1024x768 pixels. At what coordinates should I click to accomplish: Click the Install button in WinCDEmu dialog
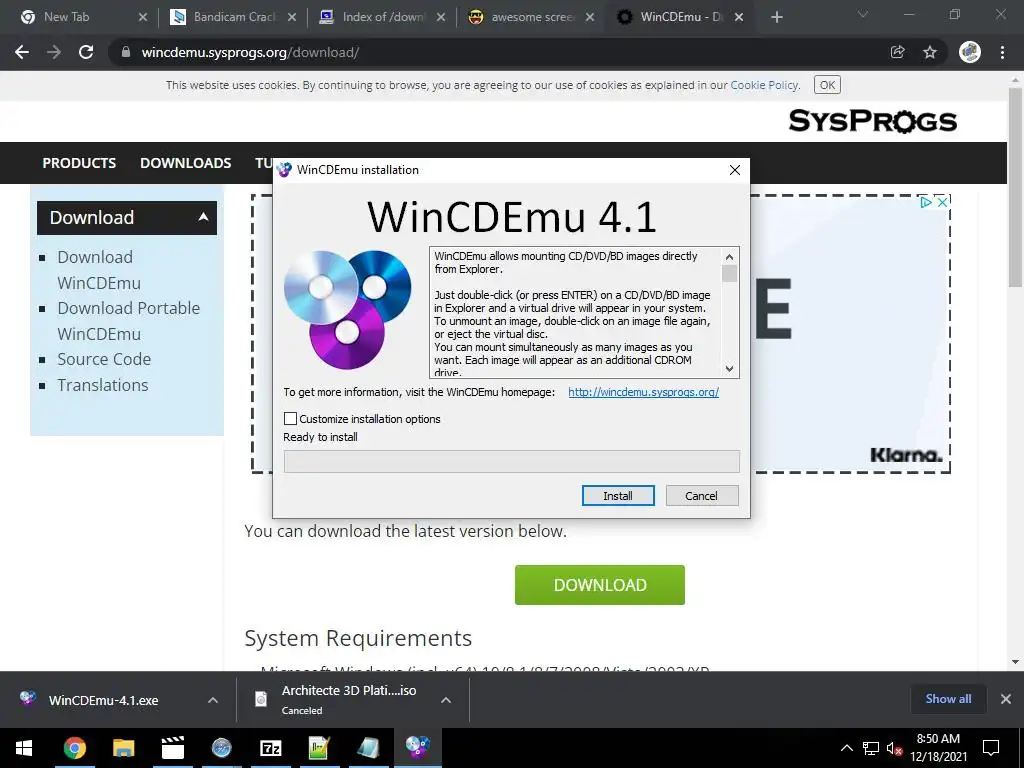pos(618,496)
